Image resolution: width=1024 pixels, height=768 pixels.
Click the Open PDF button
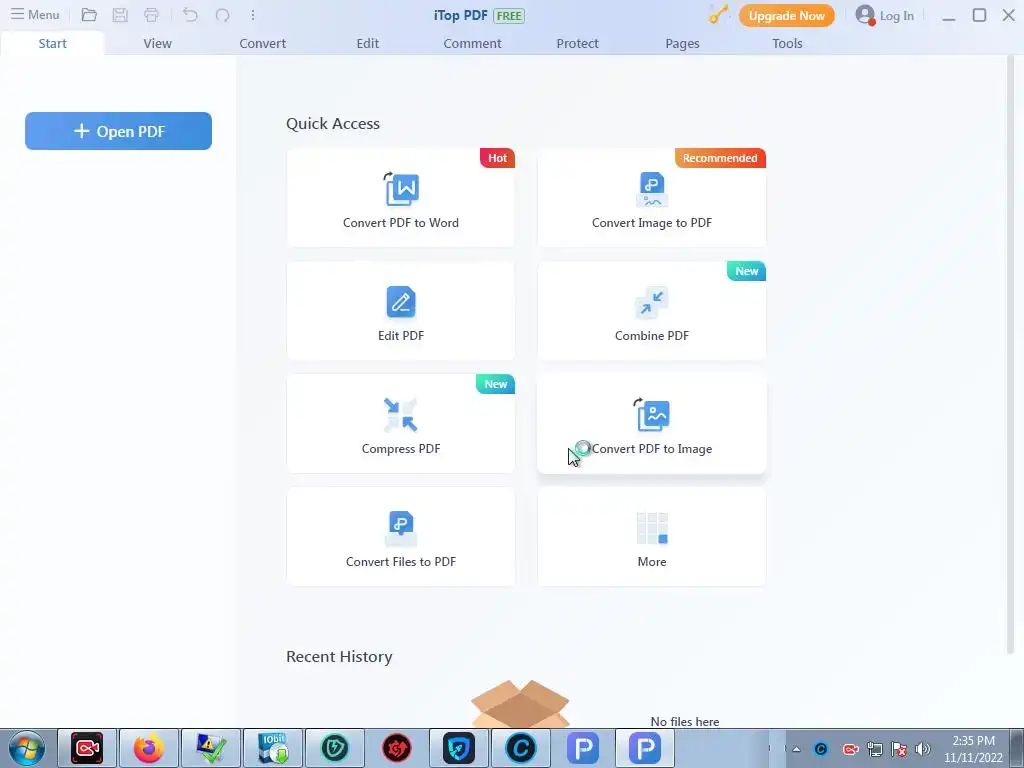(x=118, y=131)
